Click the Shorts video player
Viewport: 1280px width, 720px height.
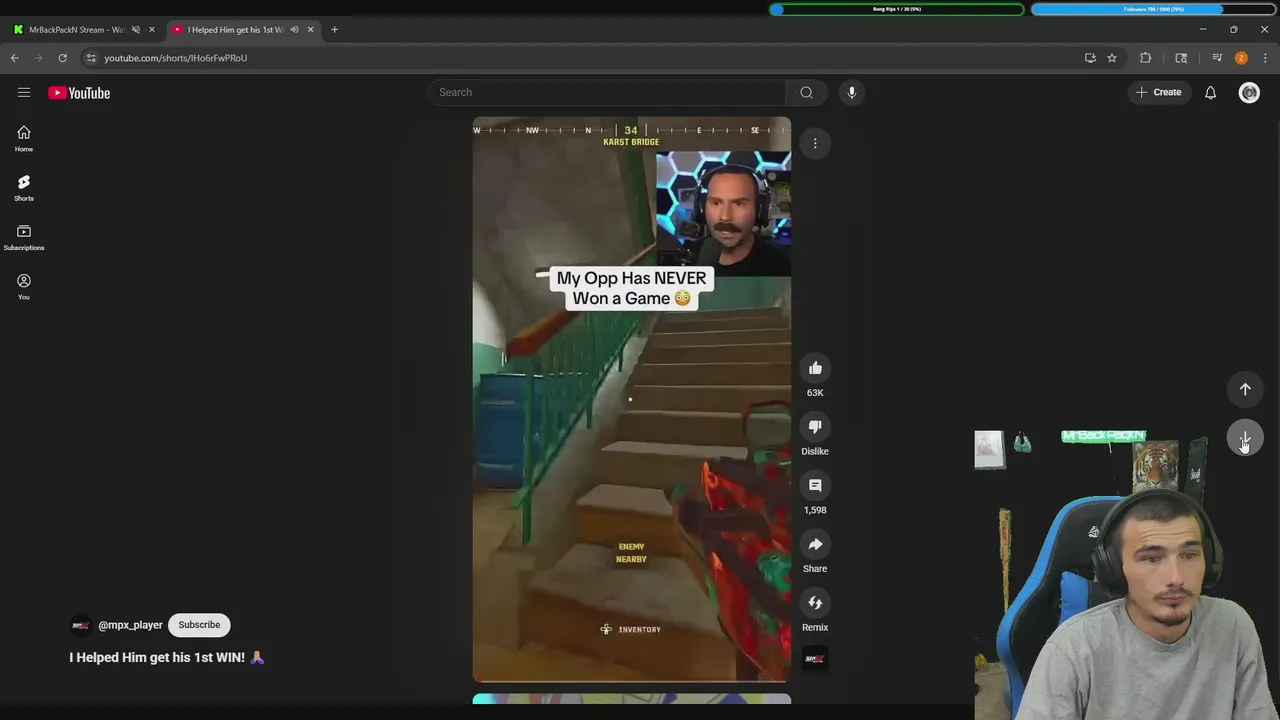click(632, 400)
